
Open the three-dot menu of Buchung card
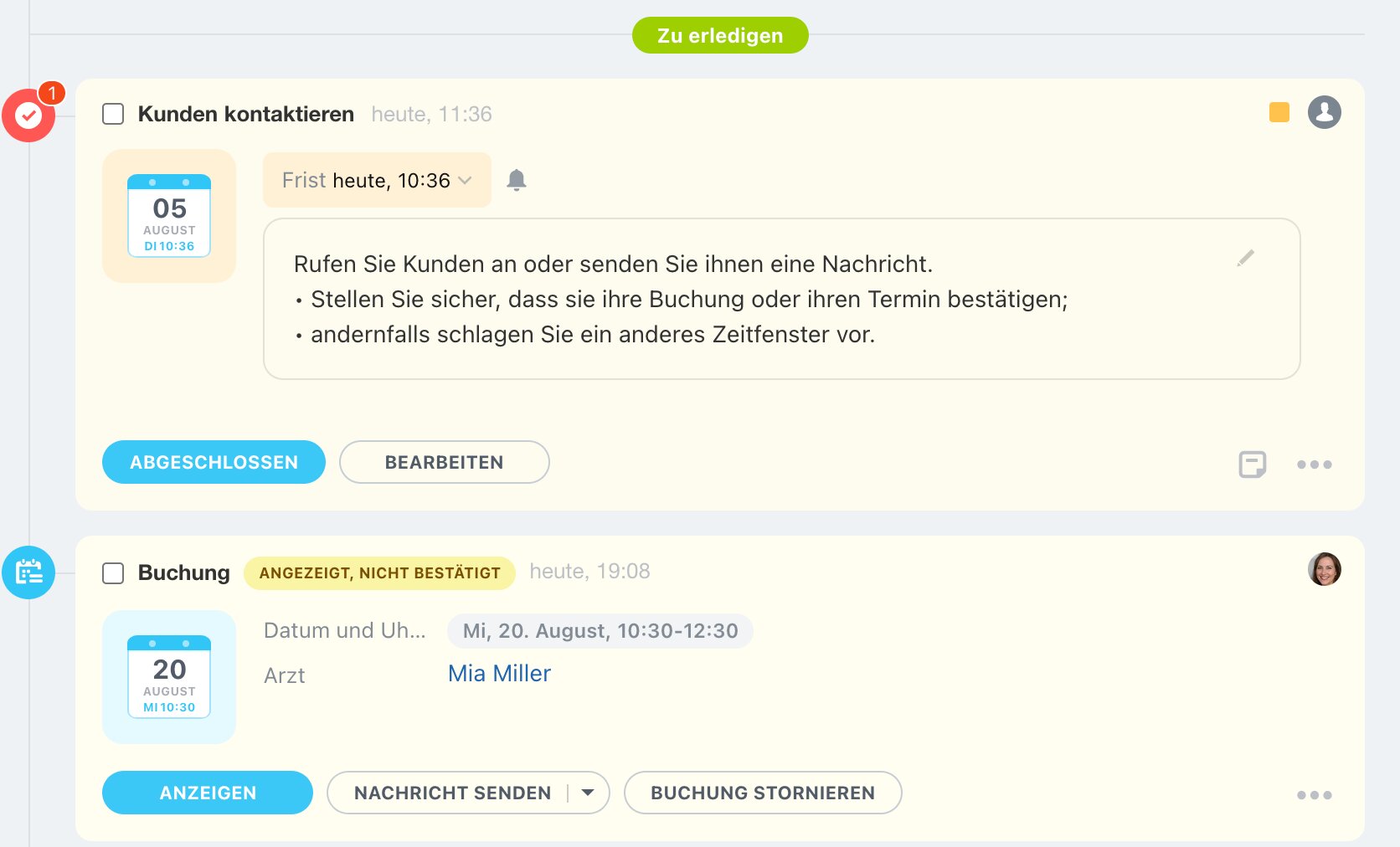click(x=1314, y=795)
